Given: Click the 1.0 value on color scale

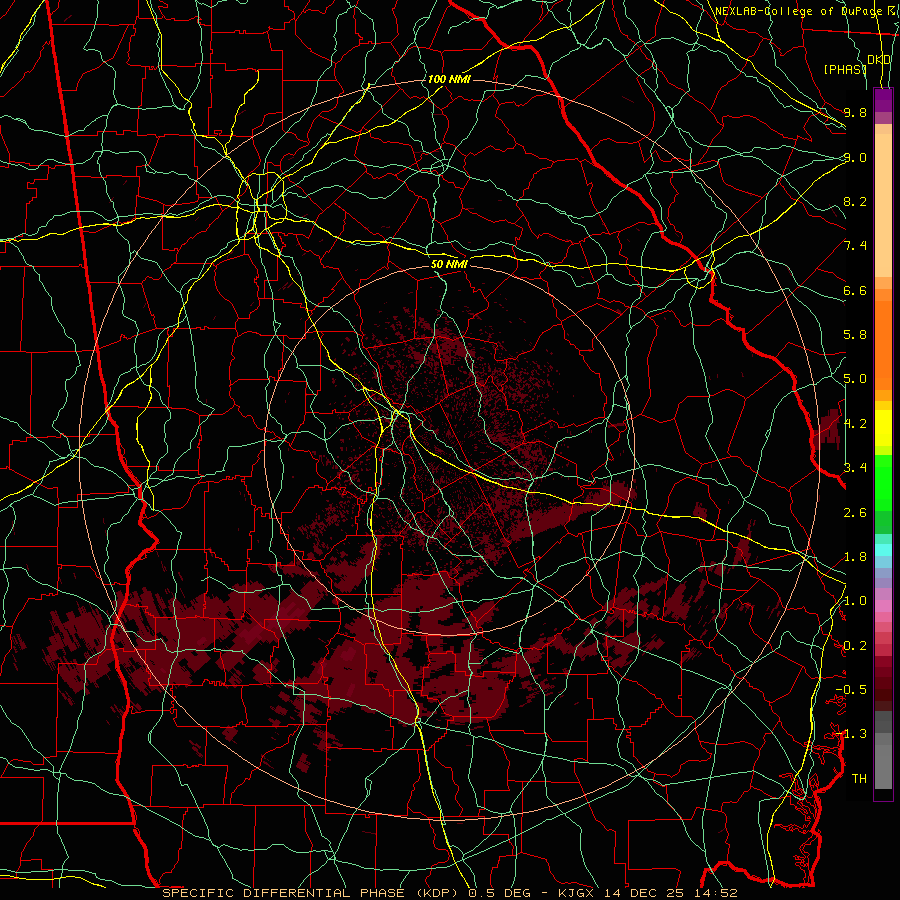Looking at the screenshot, I should (855, 601).
